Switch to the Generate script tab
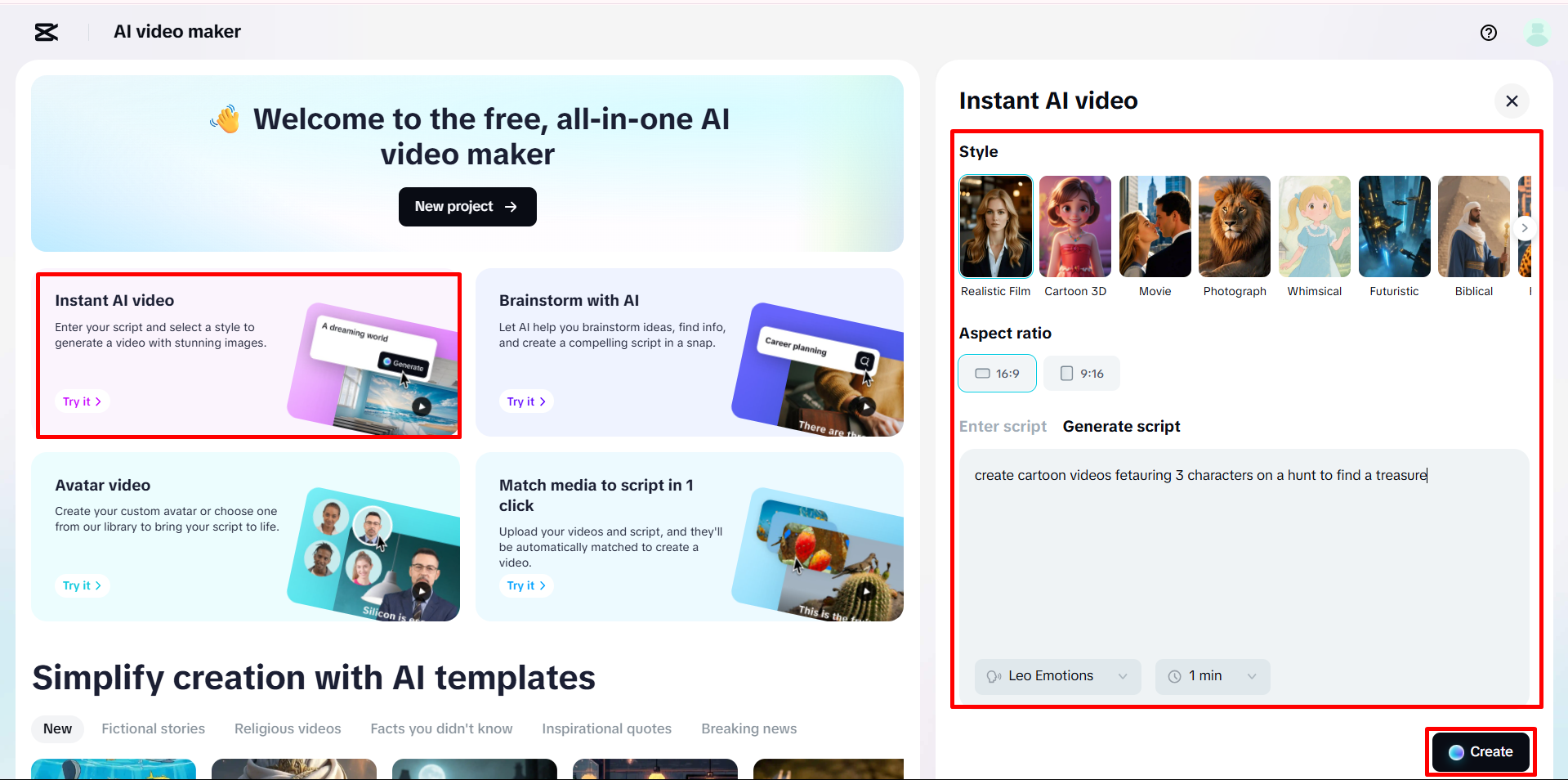This screenshot has height=780, width=1568. (x=1121, y=427)
